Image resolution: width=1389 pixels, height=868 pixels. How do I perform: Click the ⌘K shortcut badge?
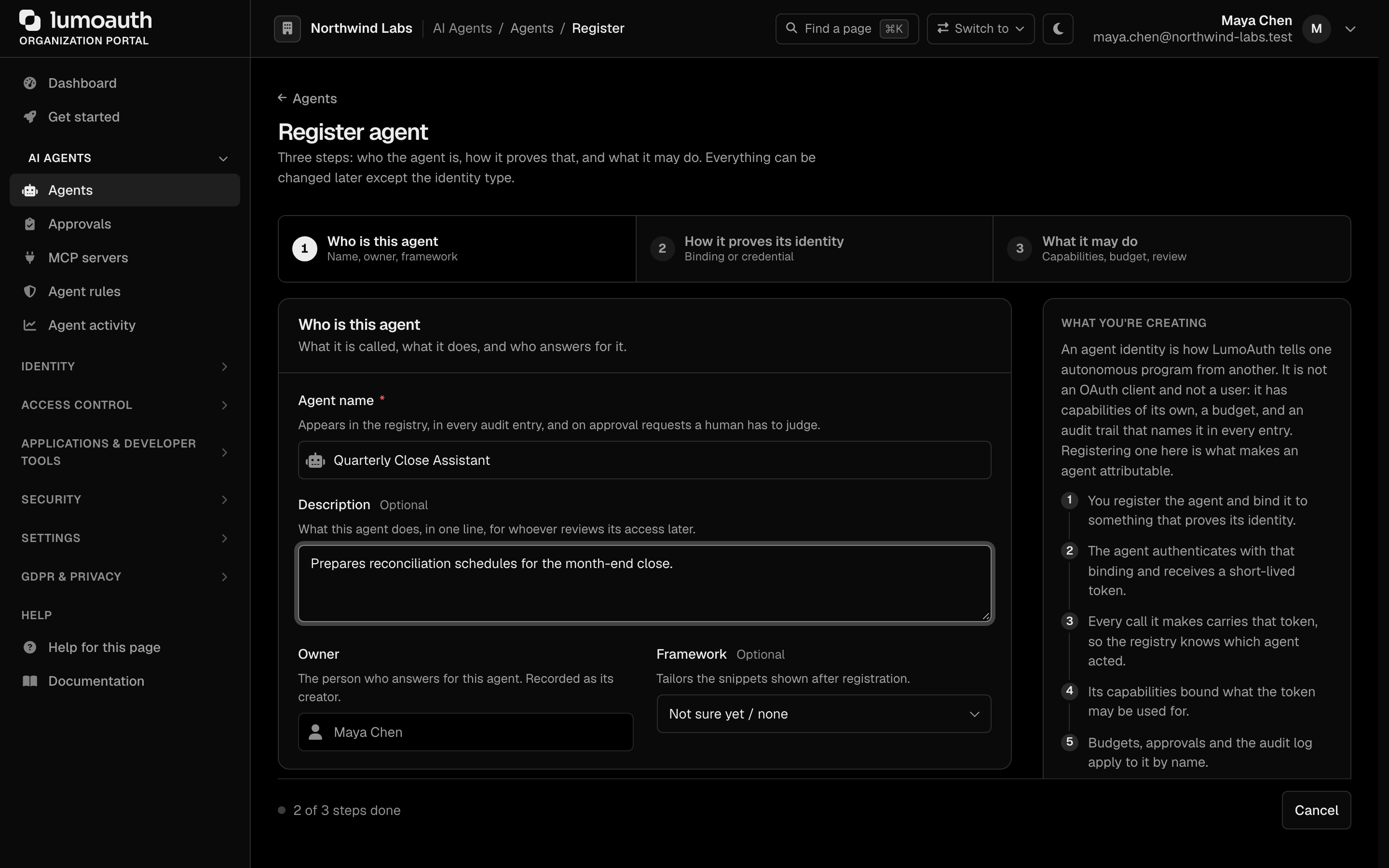(x=894, y=29)
